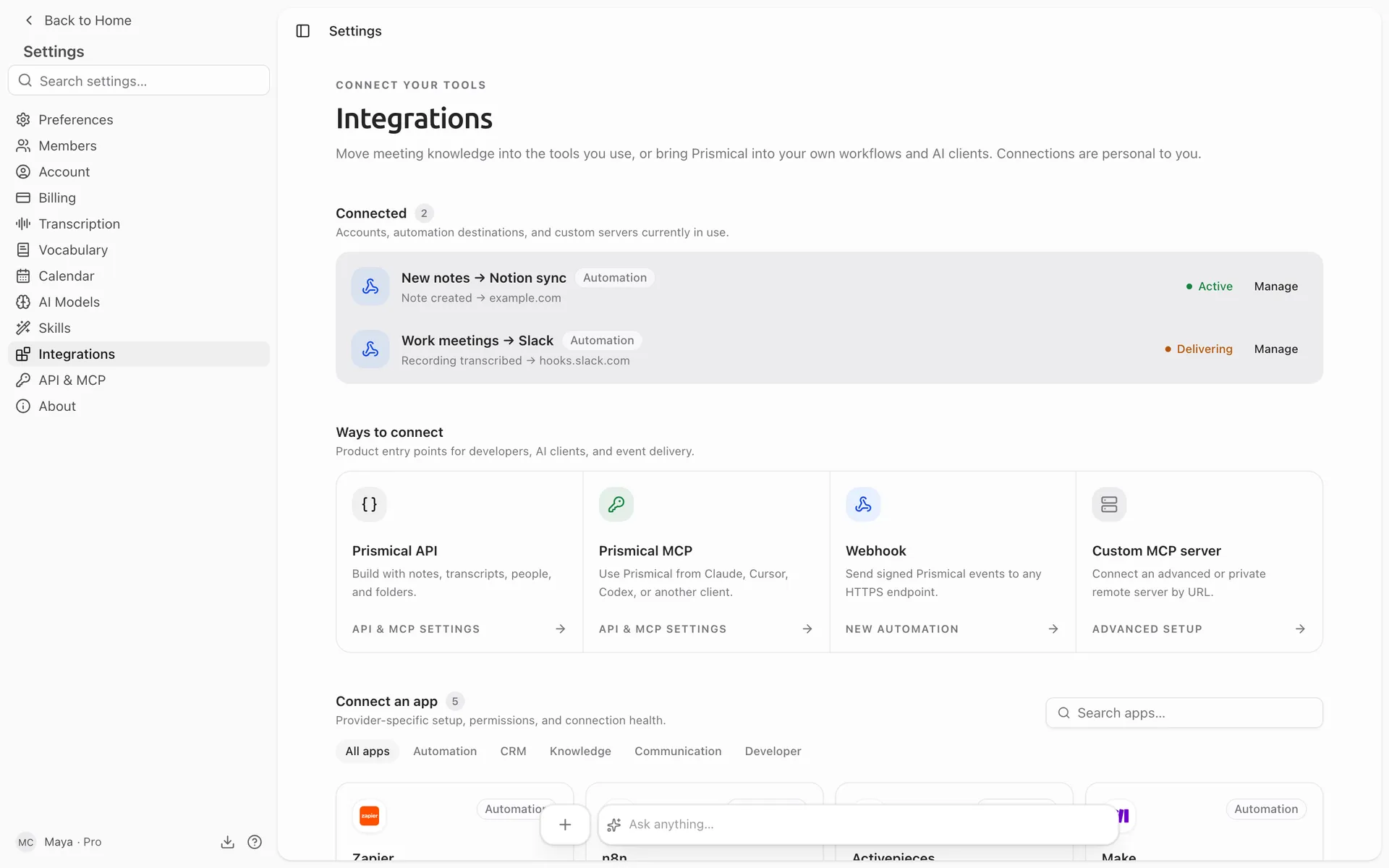Open Vocabulary settings

pos(139,250)
